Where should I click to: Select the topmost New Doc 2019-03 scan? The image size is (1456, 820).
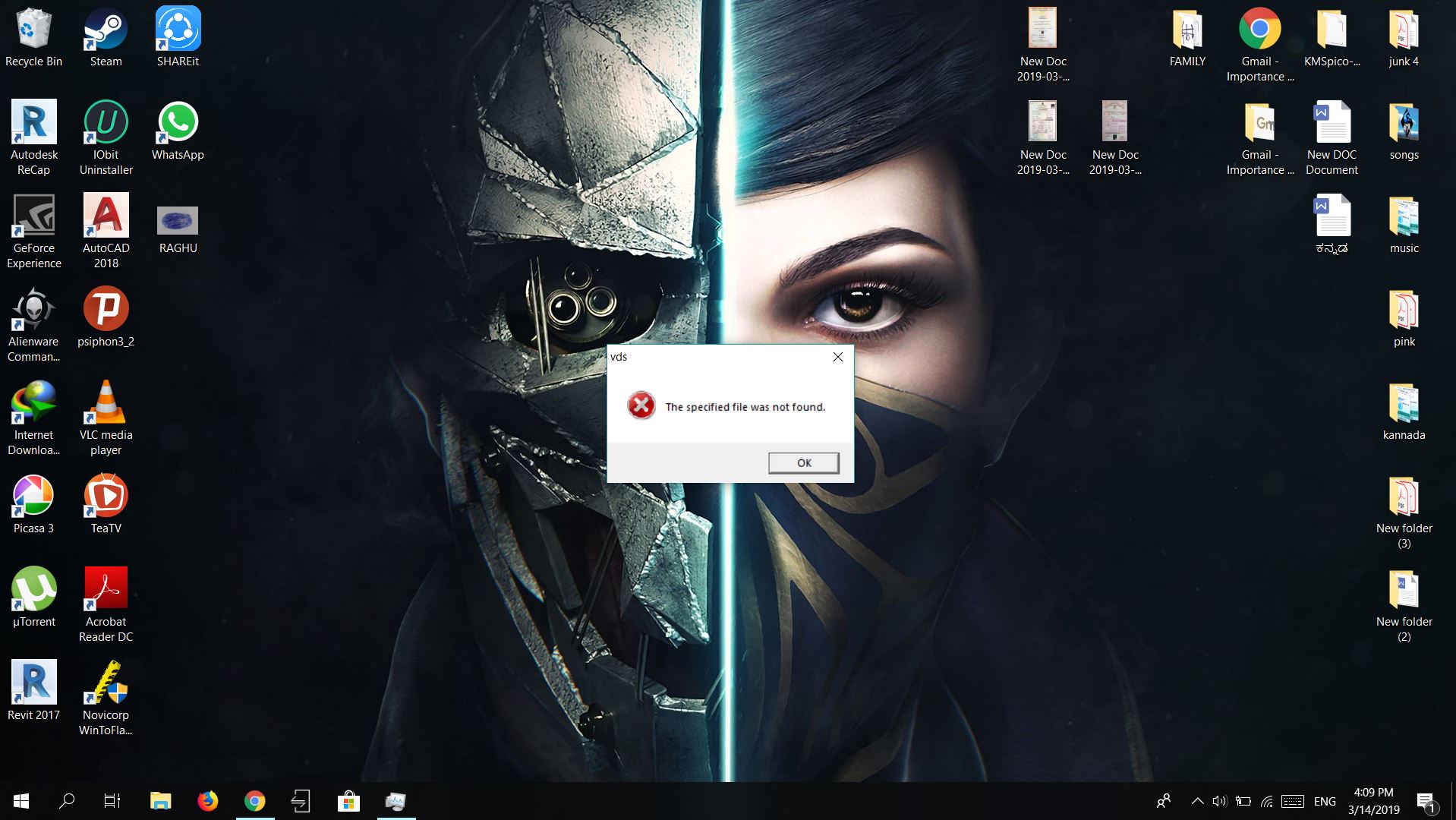(1043, 45)
